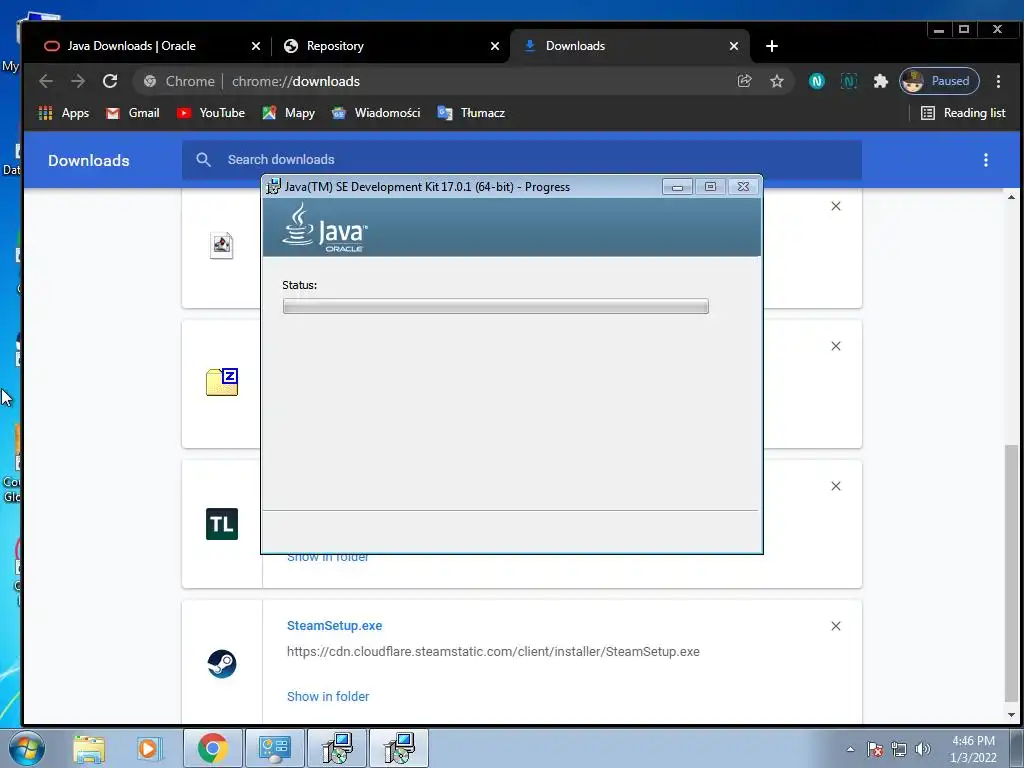Image resolution: width=1024 pixels, height=768 pixels.
Task: Click the round teal N extension icon
Action: [x=816, y=81]
